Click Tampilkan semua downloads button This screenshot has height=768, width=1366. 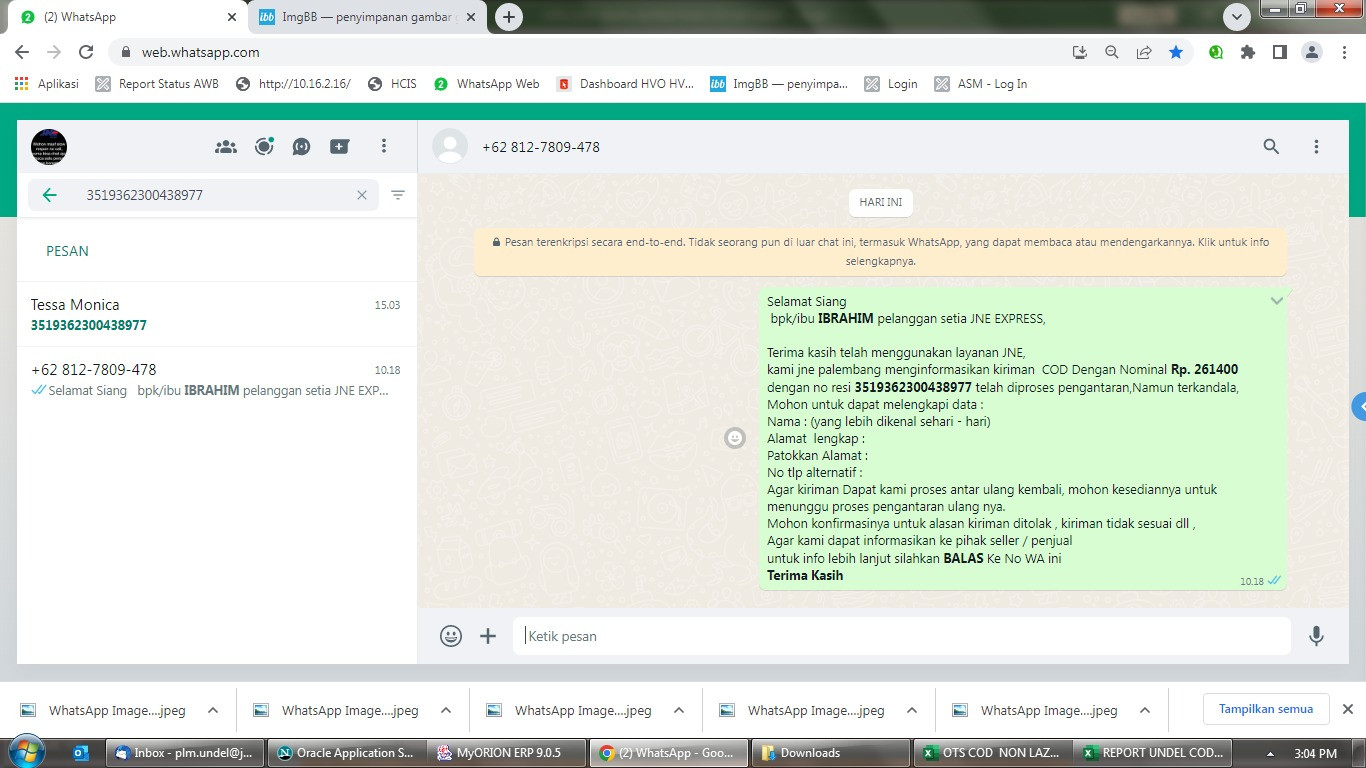point(1265,709)
